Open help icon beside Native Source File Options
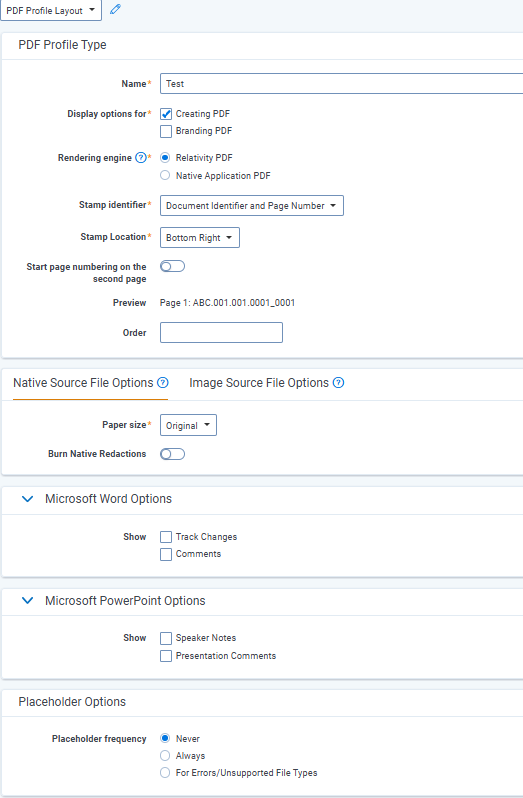This screenshot has height=798, width=523. tap(163, 383)
